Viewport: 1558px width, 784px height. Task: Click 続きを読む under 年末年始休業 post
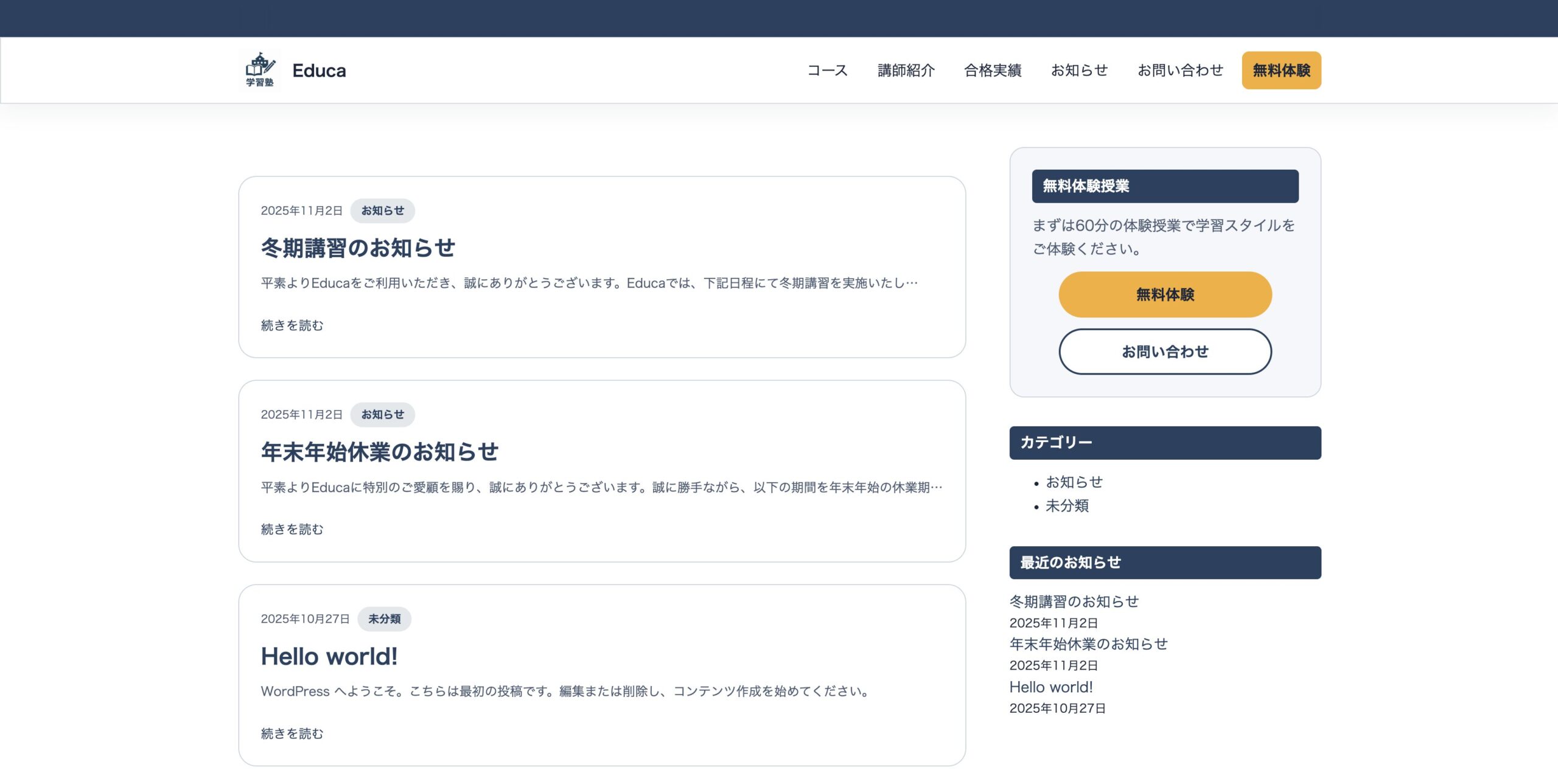292,529
